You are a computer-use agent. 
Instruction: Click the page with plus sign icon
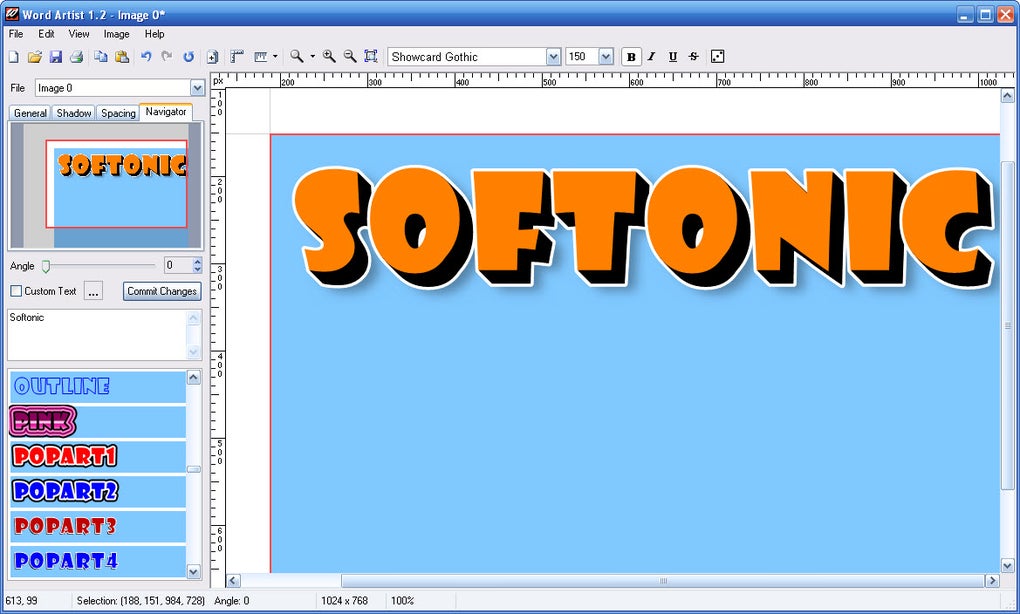[212, 57]
